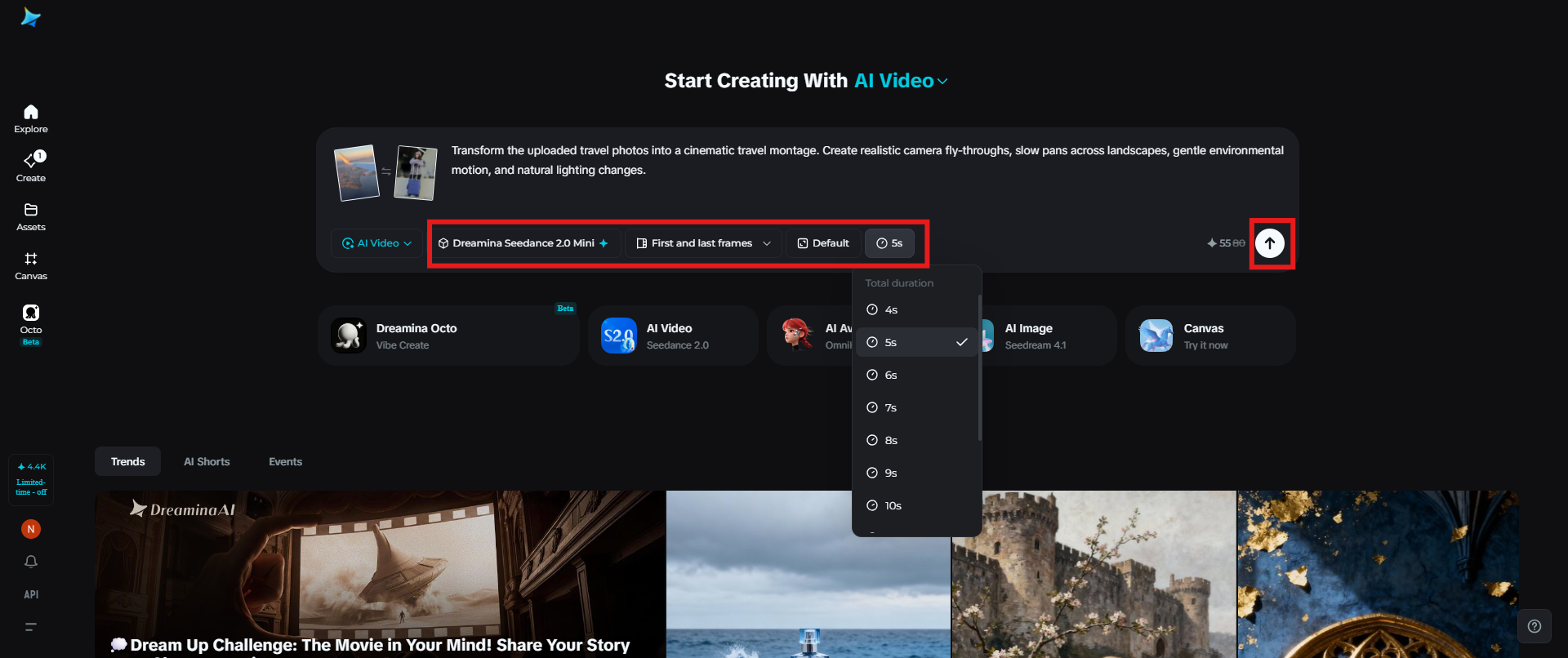
Task: Select 4s total duration
Action: point(916,310)
